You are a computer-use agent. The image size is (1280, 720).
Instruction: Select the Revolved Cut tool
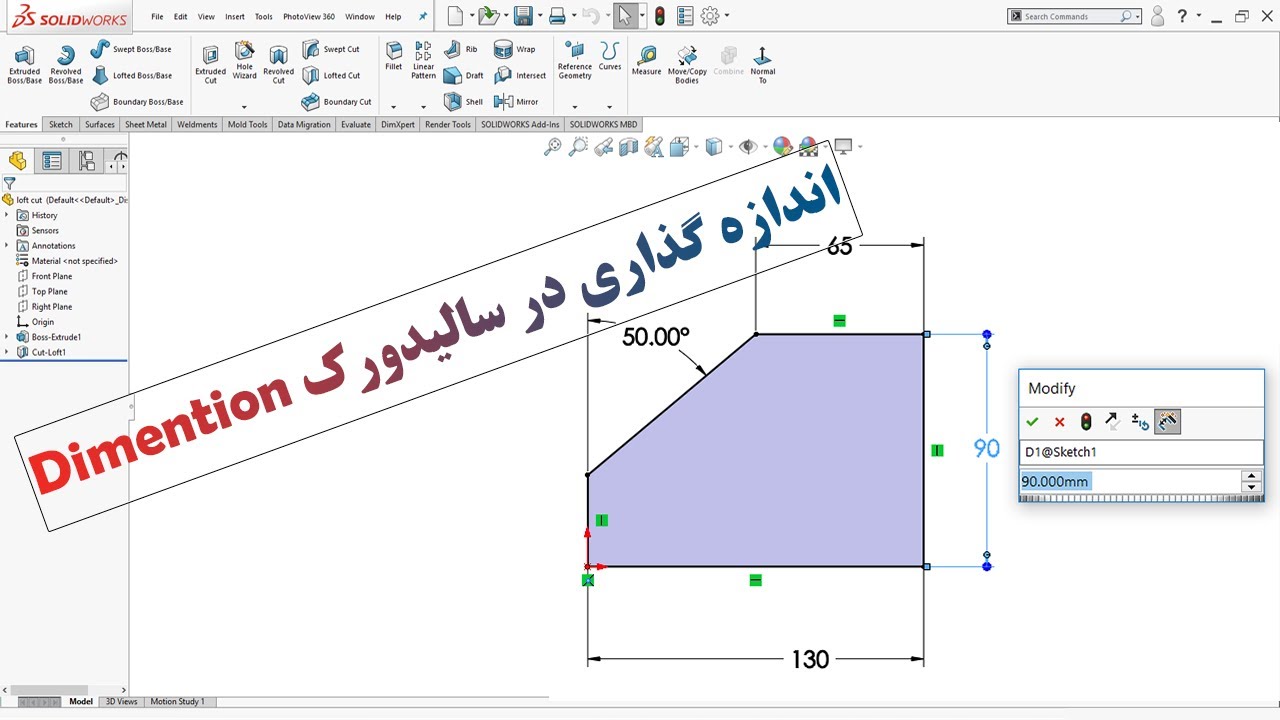pyautogui.click(x=279, y=64)
